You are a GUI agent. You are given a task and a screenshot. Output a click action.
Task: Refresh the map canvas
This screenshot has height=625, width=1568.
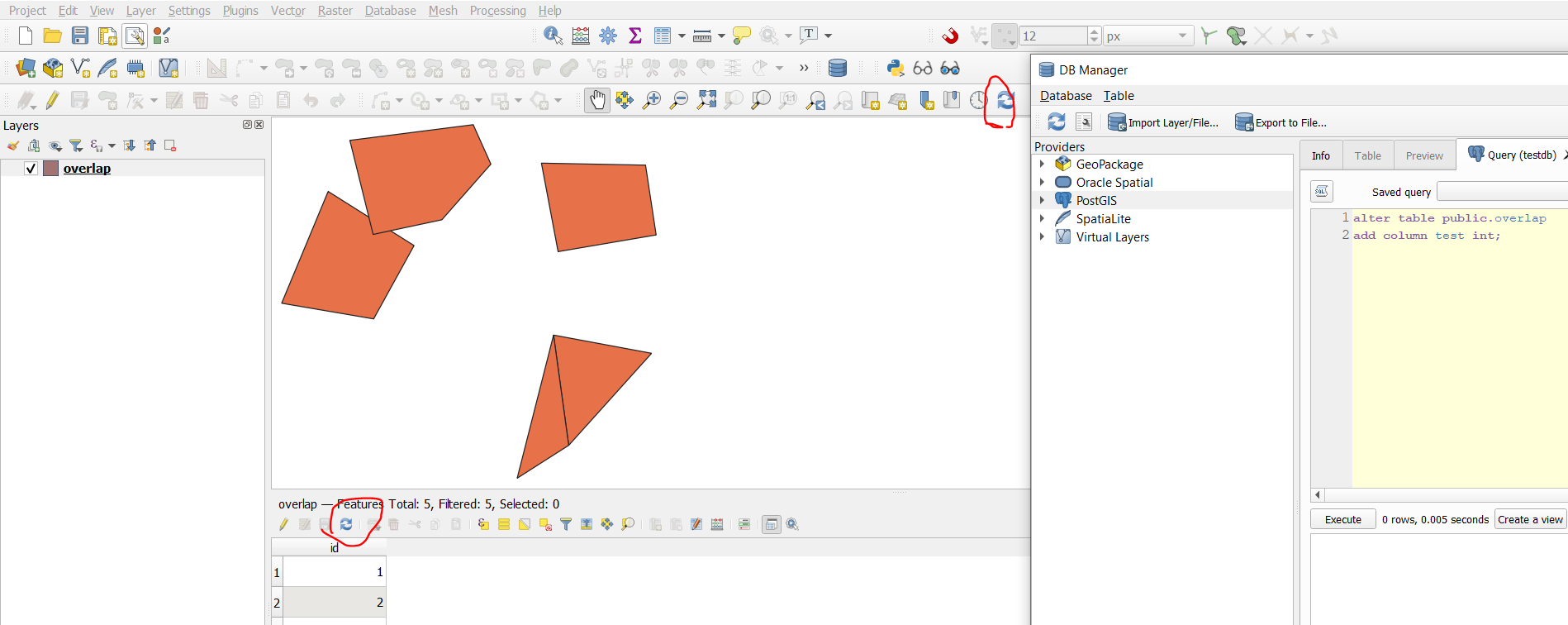point(1005,100)
